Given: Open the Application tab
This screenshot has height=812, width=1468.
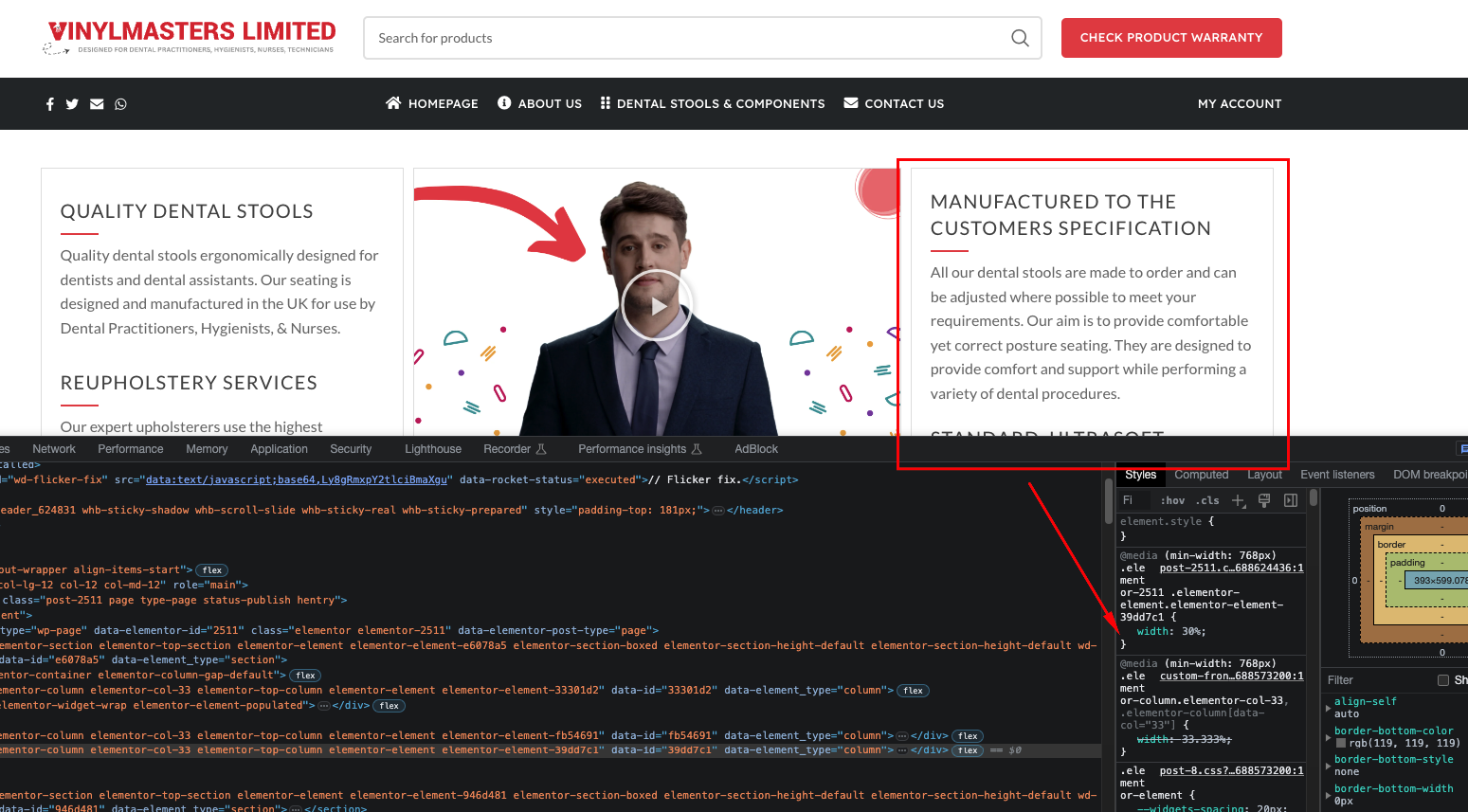Looking at the screenshot, I should pos(279,449).
